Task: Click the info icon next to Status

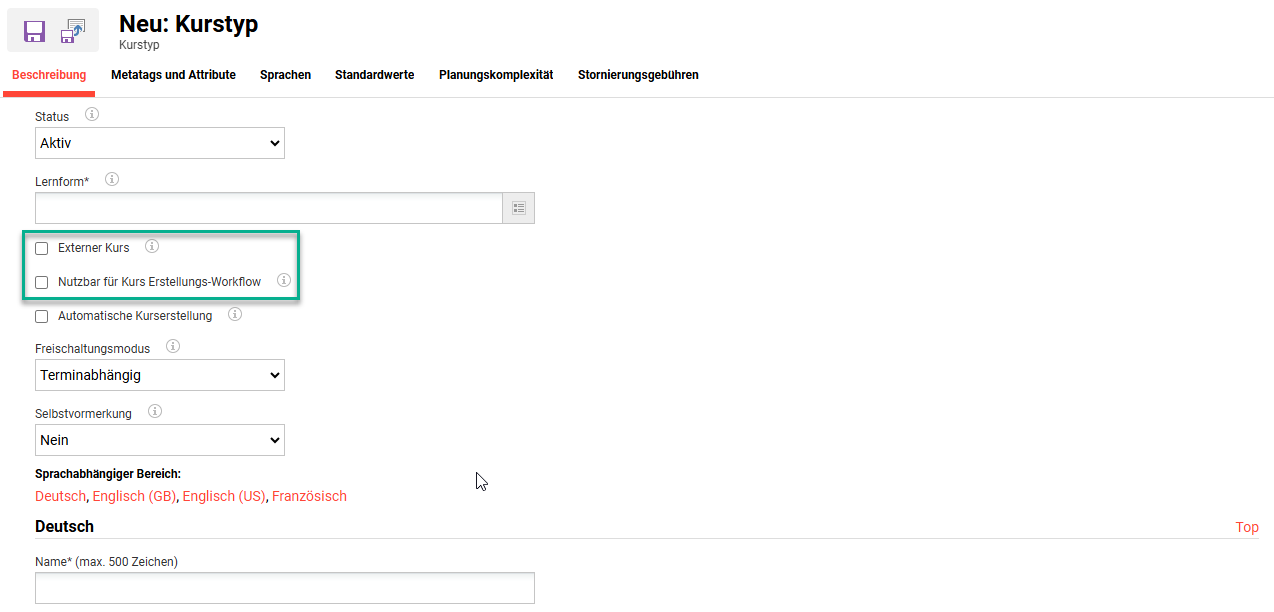Action: click(x=92, y=115)
